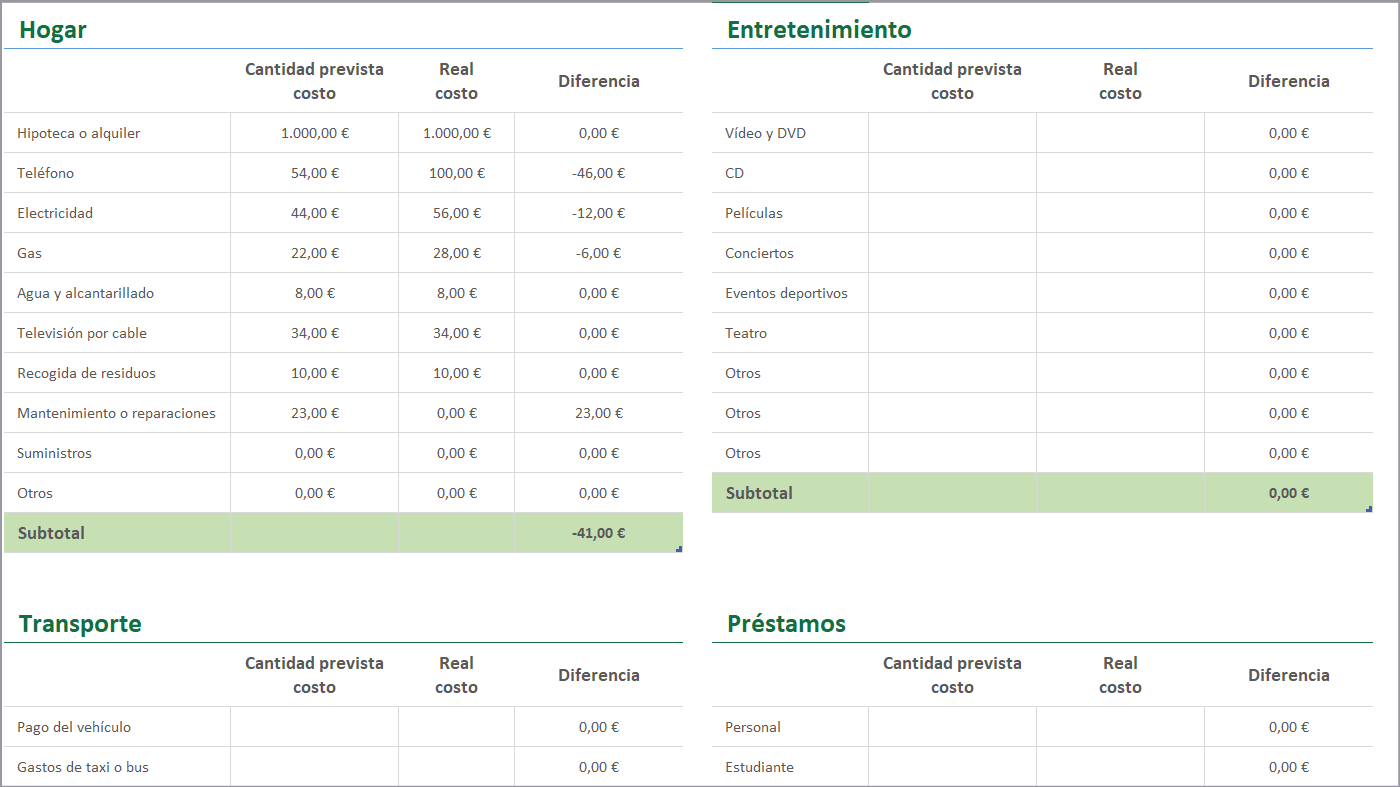Click the Vídeo y DVD planned amount cell
This screenshot has width=1400, height=787.
coord(952,133)
